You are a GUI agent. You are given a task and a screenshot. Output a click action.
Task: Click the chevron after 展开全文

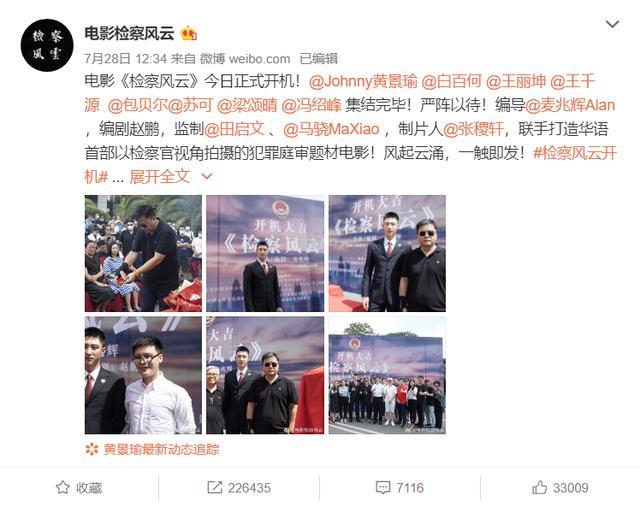(207, 177)
